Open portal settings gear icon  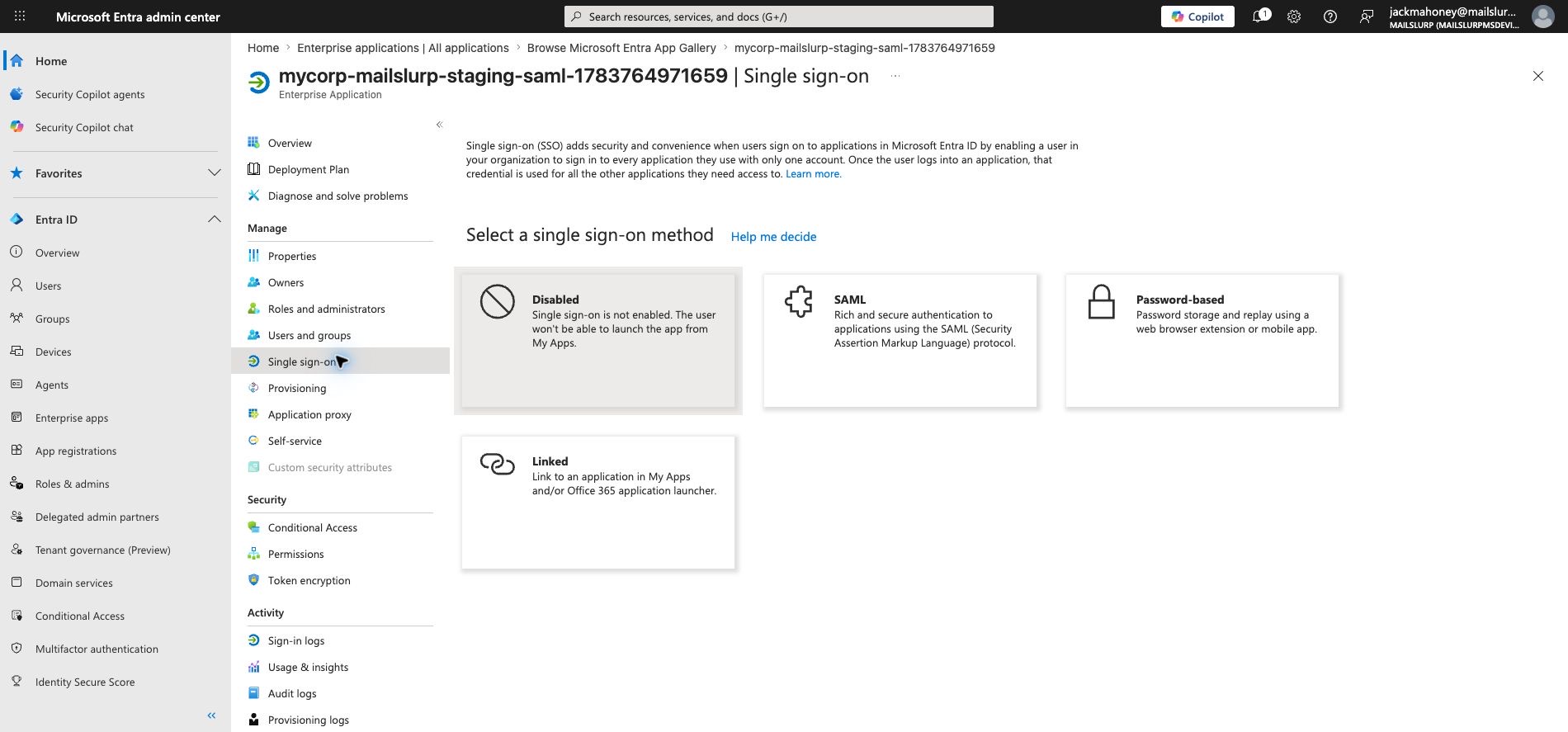(x=1294, y=17)
